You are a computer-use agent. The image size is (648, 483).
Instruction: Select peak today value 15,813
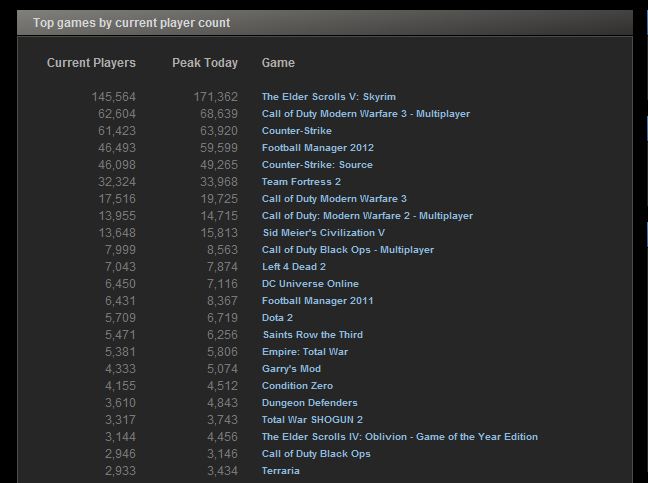[x=219, y=233]
